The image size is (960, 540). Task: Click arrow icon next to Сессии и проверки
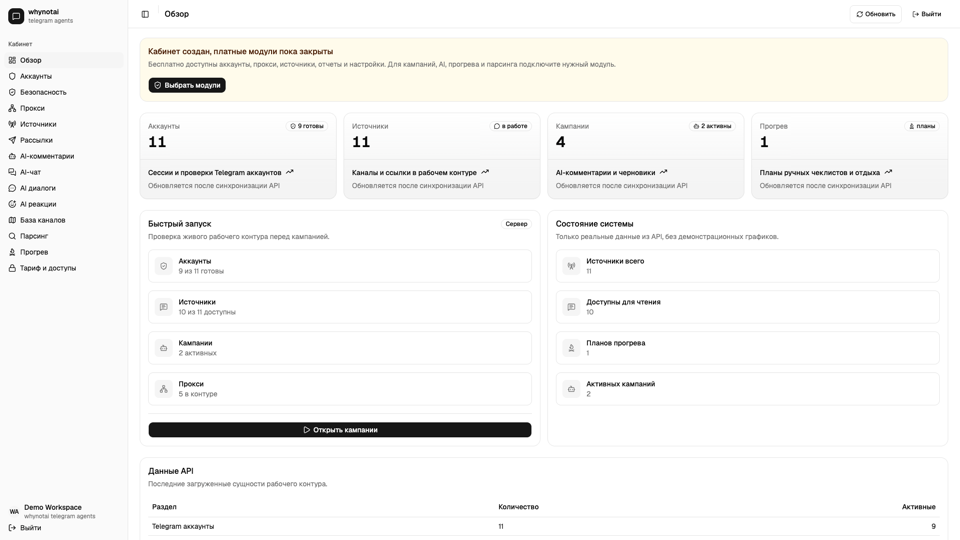tap(290, 172)
